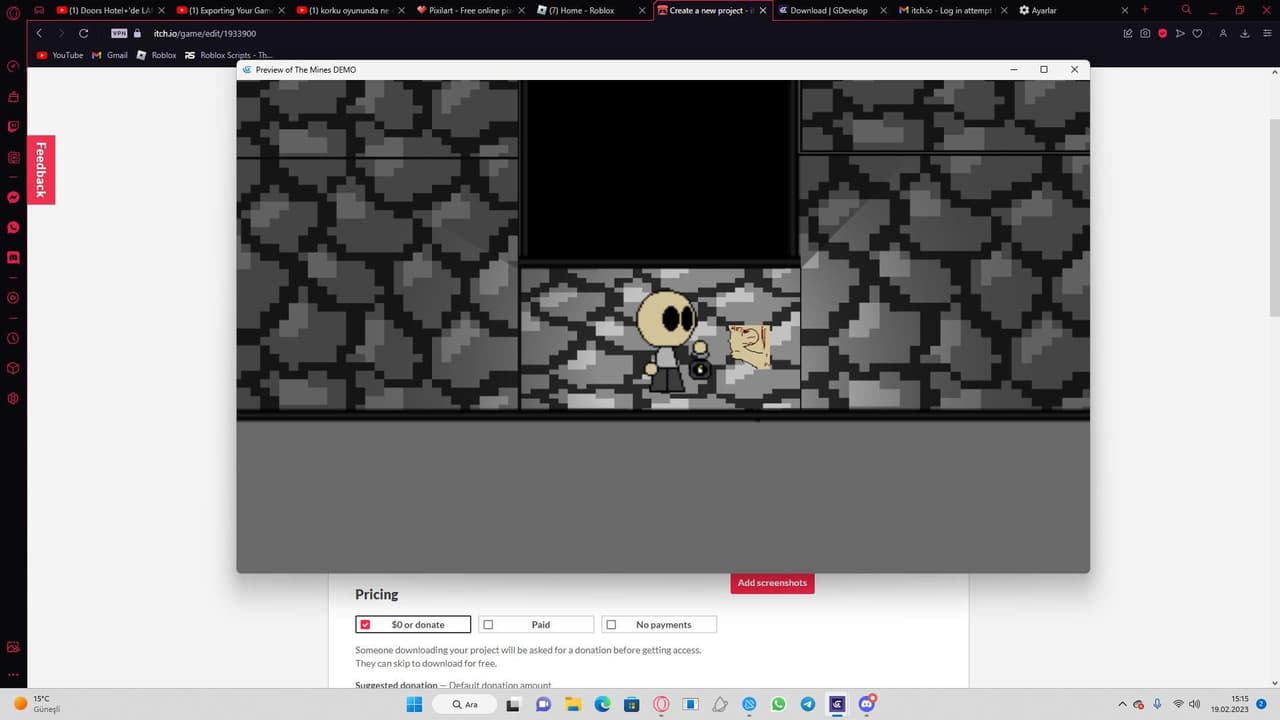This screenshot has height=720, width=1280.
Task: Reload the itch.io page
Action: coord(84,33)
